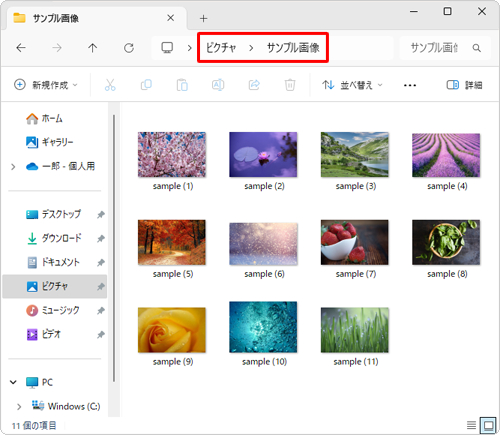This screenshot has width=500, height=435.
Task: Select sample (1) cherry blossom thumbnail
Action: [x=172, y=154]
